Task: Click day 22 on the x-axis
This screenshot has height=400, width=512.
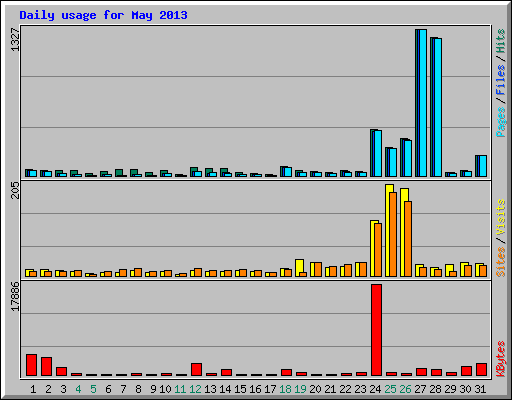Action: (x=345, y=389)
